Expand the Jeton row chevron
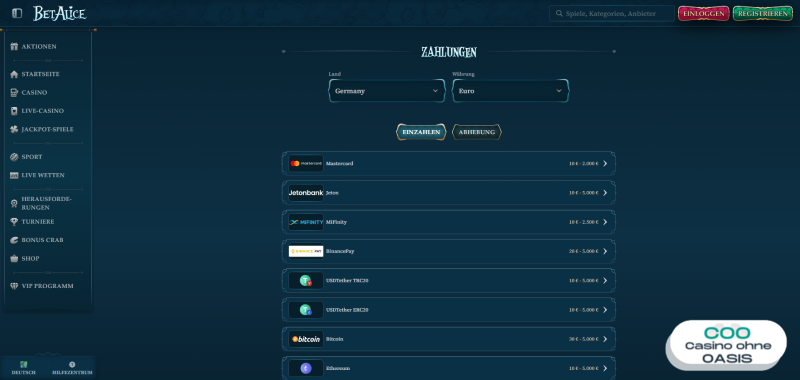800x380 pixels. 605,193
